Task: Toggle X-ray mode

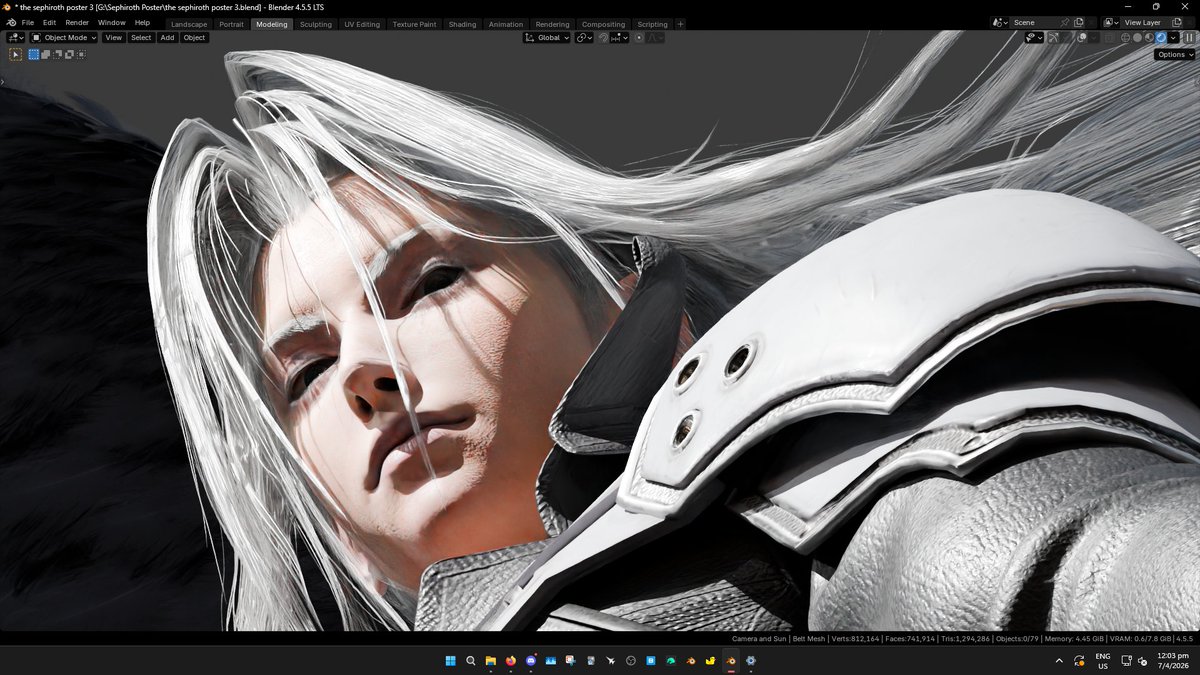Action: [x=1109, y=37]
